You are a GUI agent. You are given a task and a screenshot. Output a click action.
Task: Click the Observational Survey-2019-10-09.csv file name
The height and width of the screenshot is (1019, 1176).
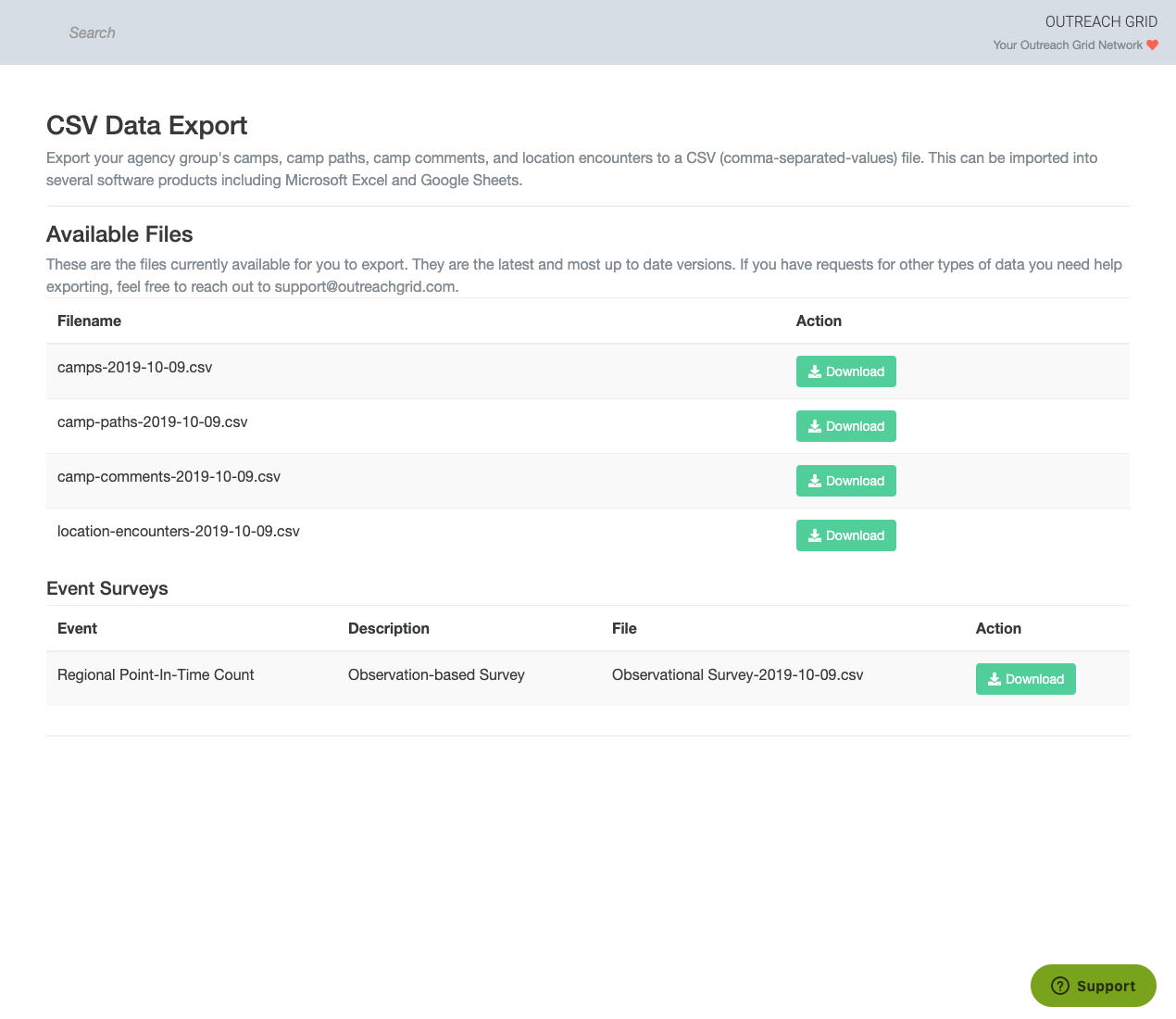click(737, 674)
